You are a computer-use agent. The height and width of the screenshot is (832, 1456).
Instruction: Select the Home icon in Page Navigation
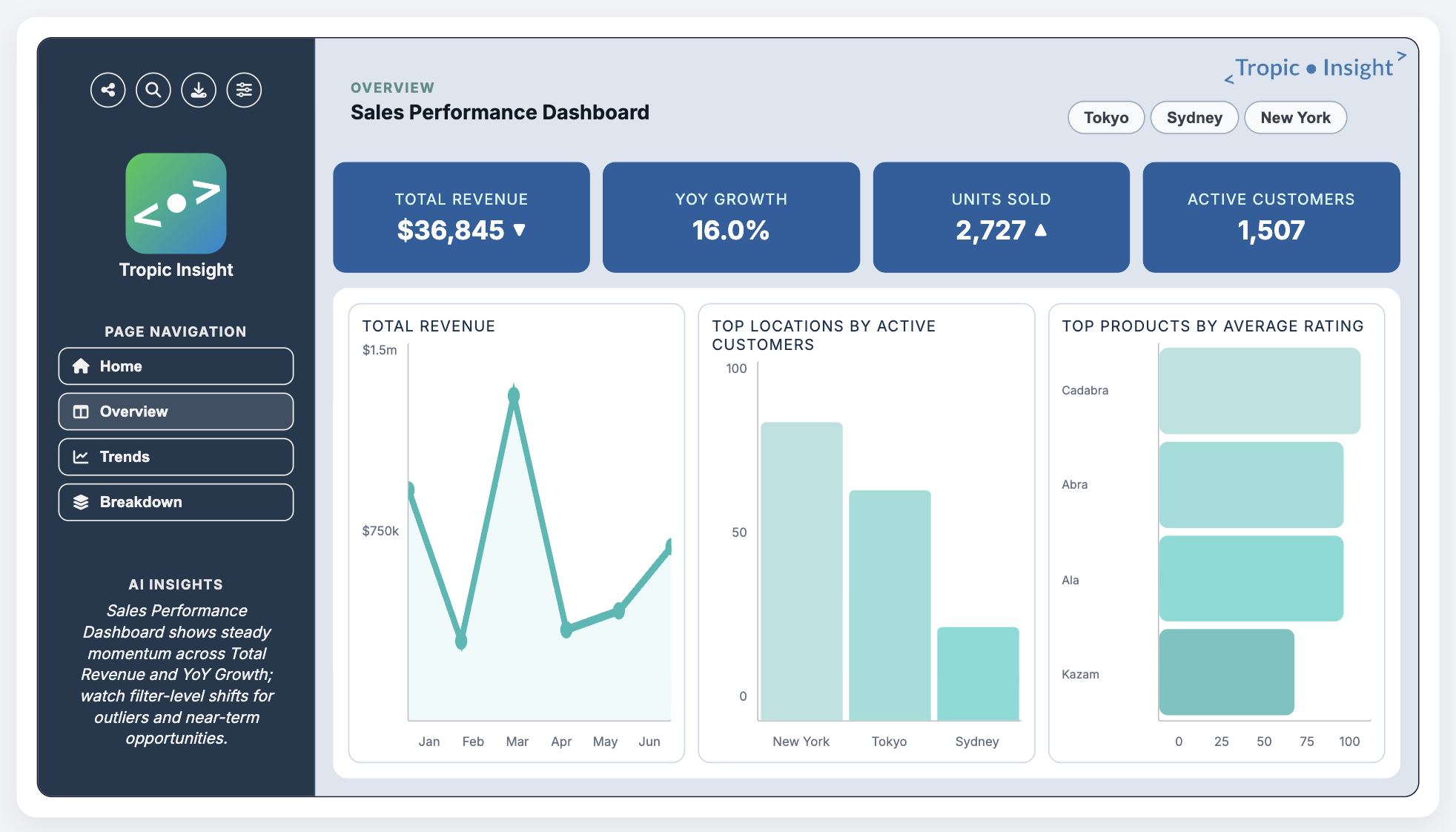tap(82, 366)
